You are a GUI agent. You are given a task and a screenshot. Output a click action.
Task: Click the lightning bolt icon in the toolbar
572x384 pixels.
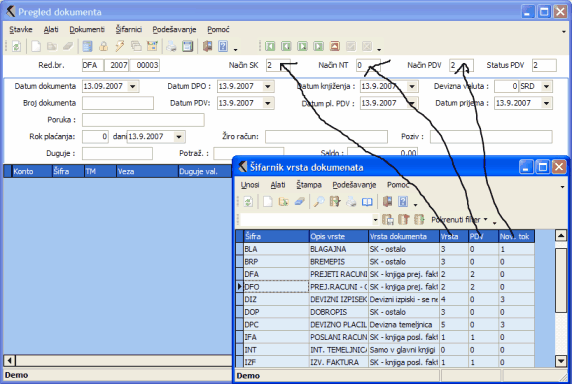point(120,46)
